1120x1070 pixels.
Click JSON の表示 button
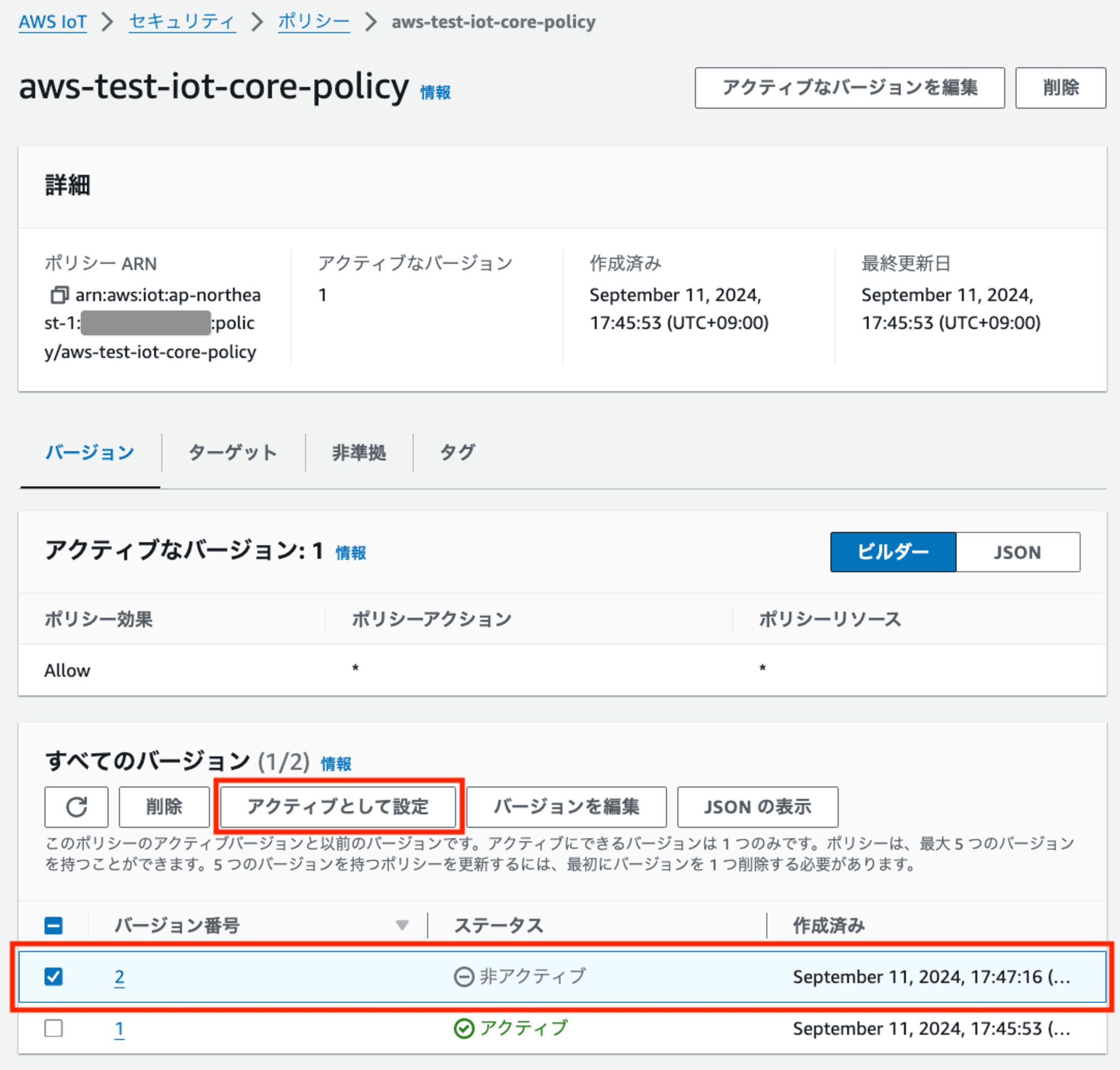(x=757, y=807)
